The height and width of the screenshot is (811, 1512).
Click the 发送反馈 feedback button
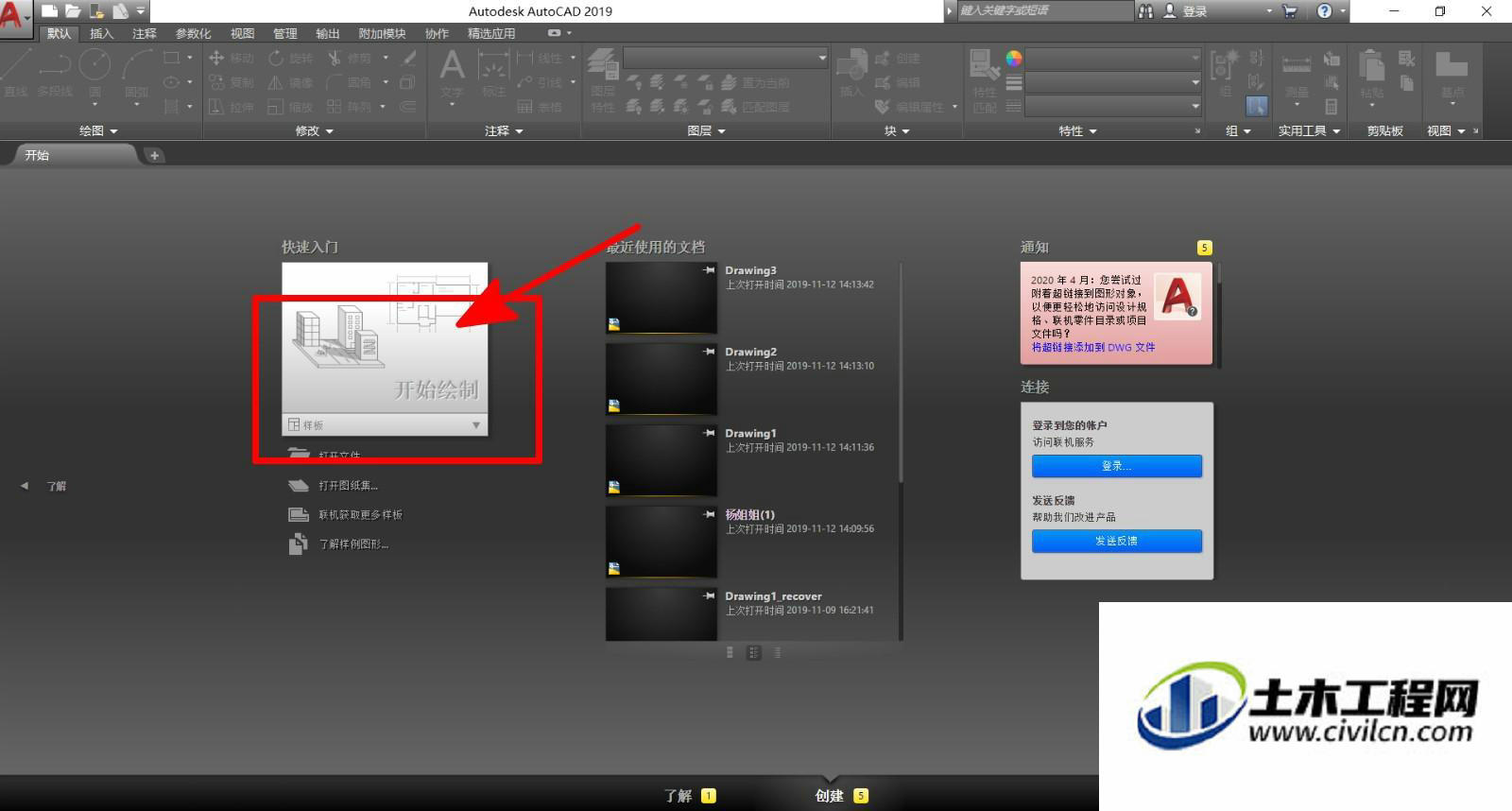1117,541
